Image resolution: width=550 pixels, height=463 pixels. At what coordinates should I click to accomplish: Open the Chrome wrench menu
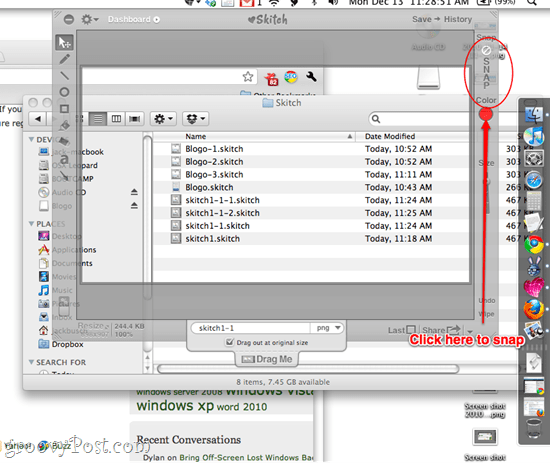click(311, 76)
